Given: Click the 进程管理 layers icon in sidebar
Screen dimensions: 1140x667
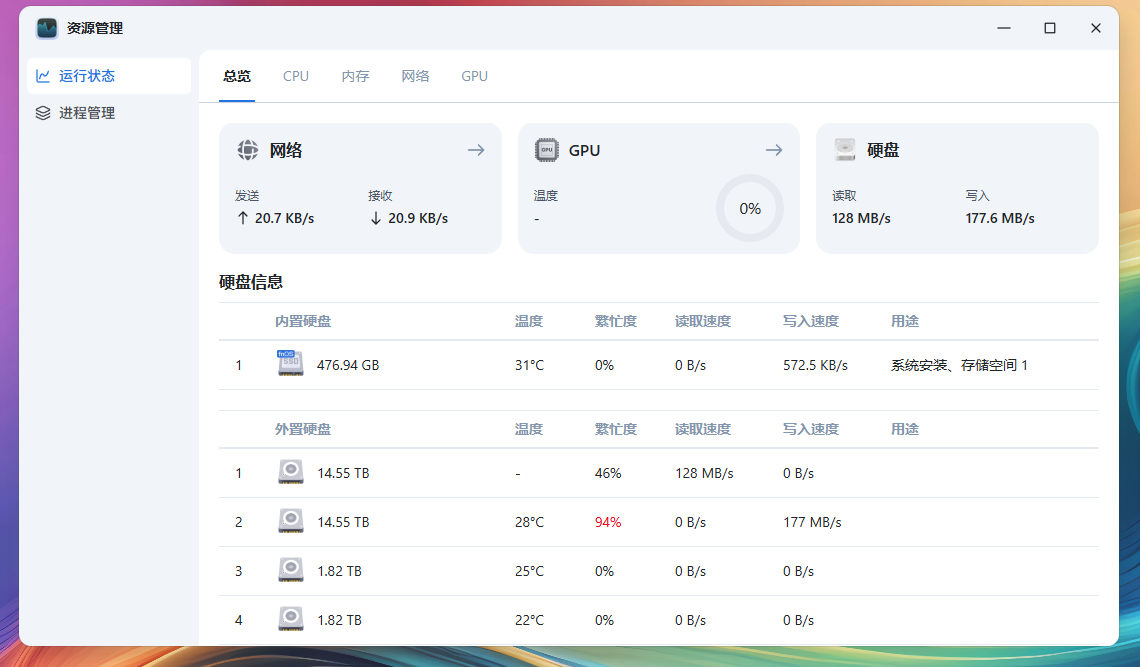Looking at the screenshot, I should pos(43,113).
